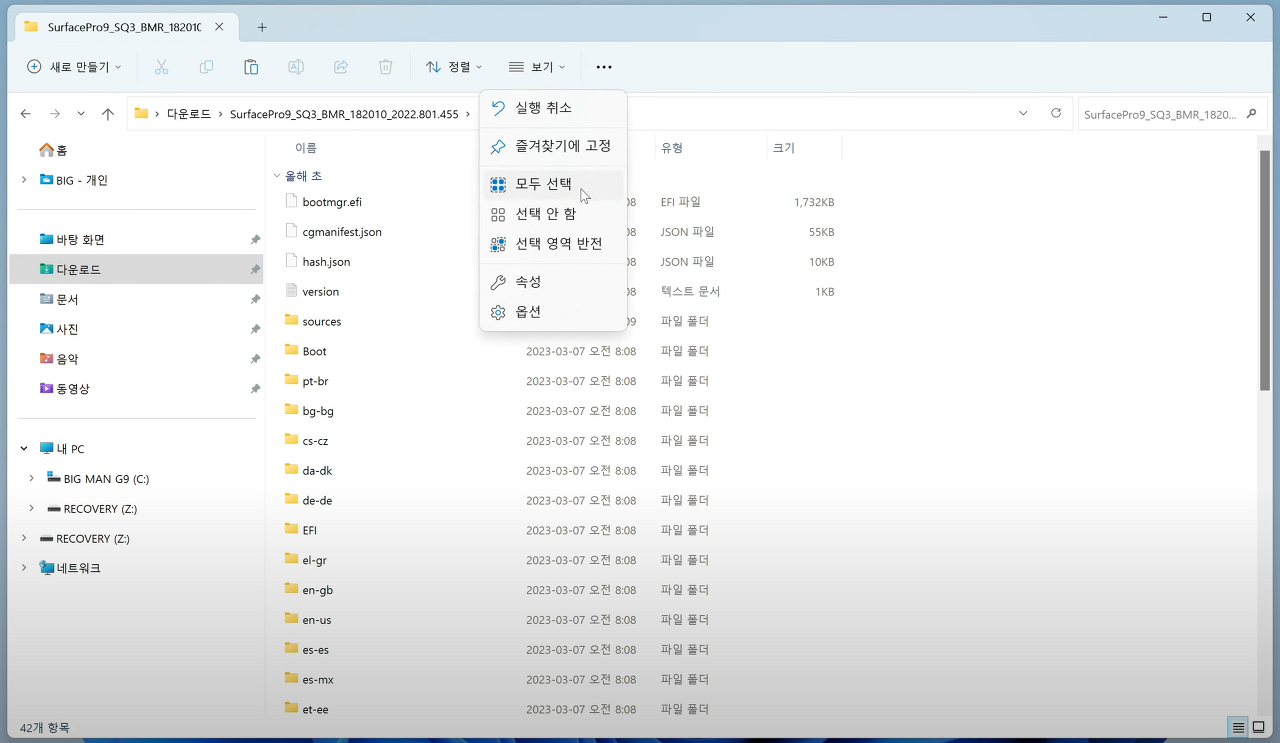The height and width of the screenshot is (743, 1280).
Task: Expand address bar history dropdown
Action: [1023, 113]
